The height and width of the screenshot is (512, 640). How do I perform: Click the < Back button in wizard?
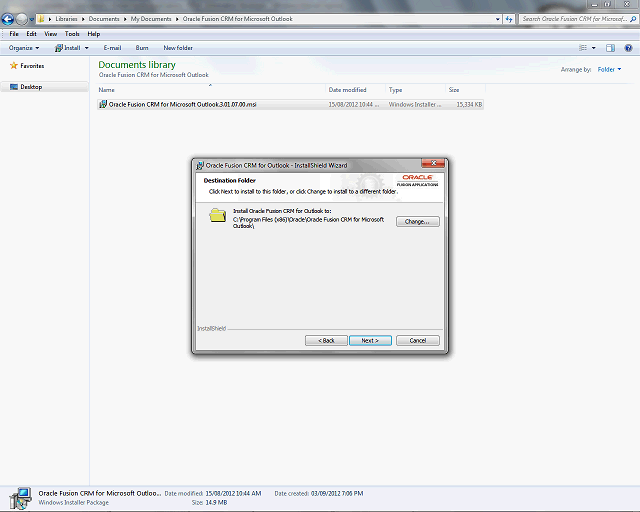(x=326, y=341)
